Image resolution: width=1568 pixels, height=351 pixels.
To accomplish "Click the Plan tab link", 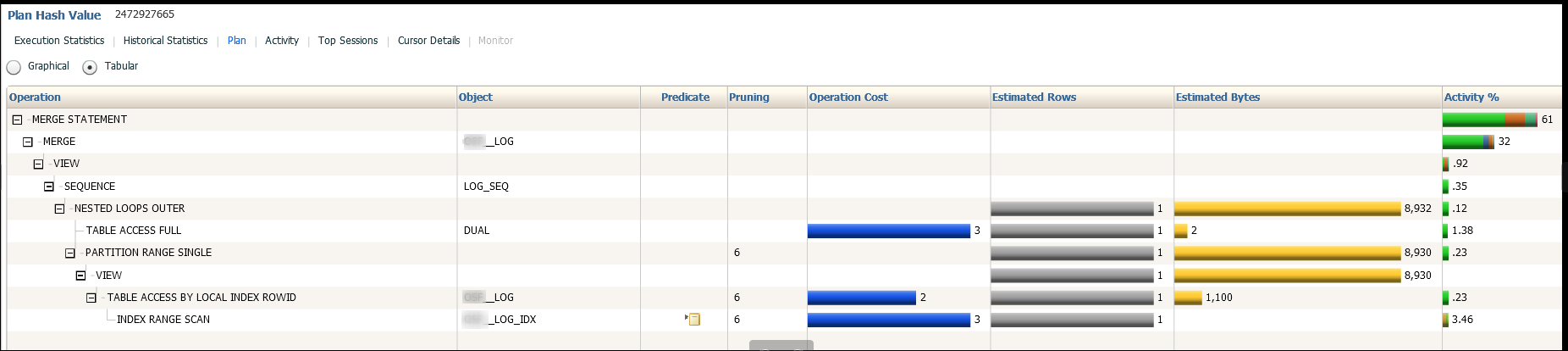I will pyautogui.click(x=236, y=41).
